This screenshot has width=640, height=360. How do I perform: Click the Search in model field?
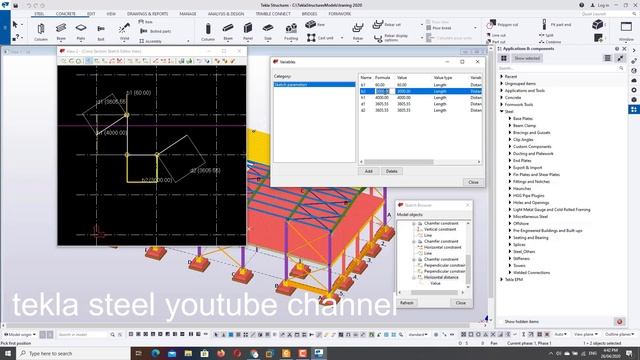83,334
